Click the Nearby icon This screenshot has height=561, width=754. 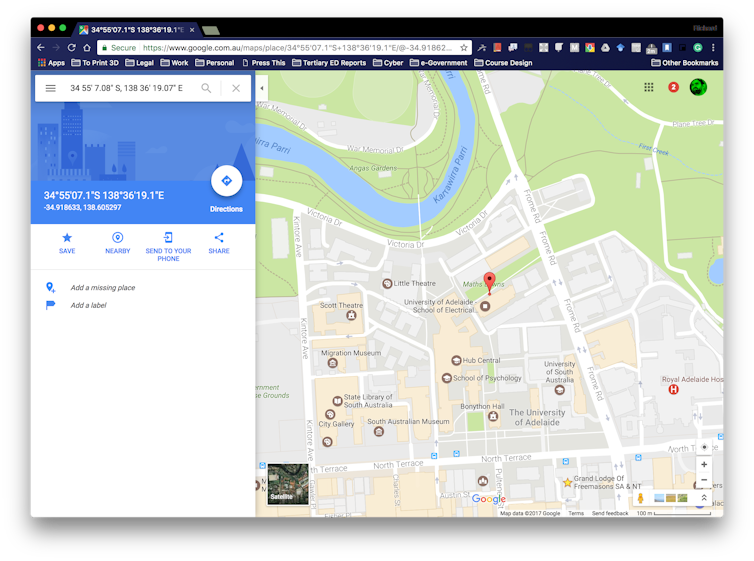[118, 238]
